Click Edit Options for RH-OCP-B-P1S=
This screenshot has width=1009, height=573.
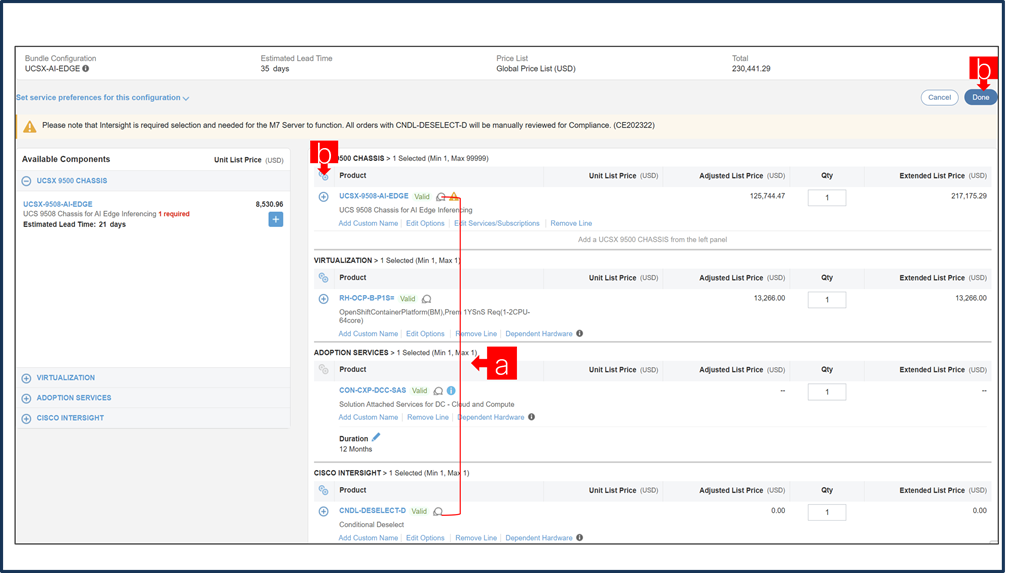(x=425, y=333)
